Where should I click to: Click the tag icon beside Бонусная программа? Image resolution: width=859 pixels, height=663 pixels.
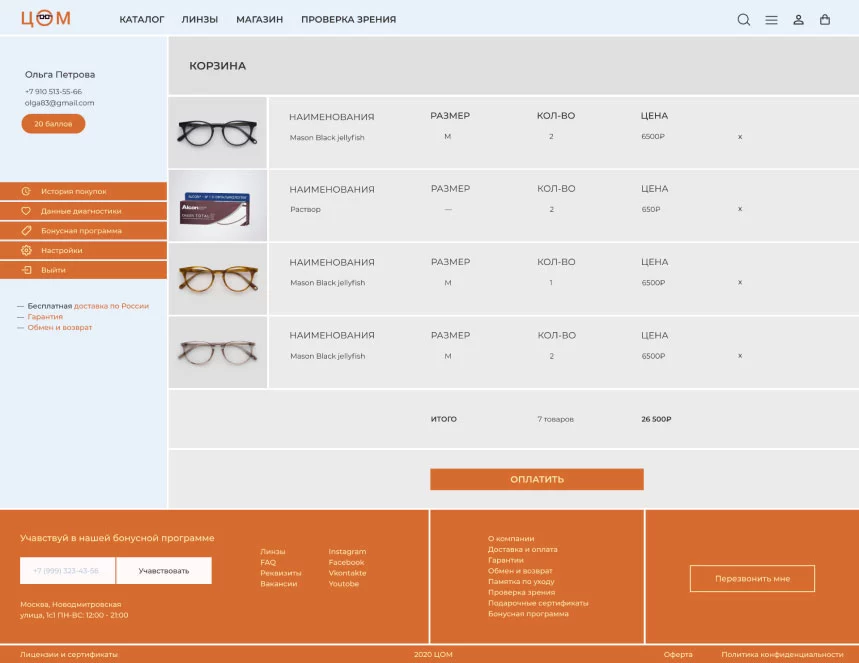click(26, 231)
